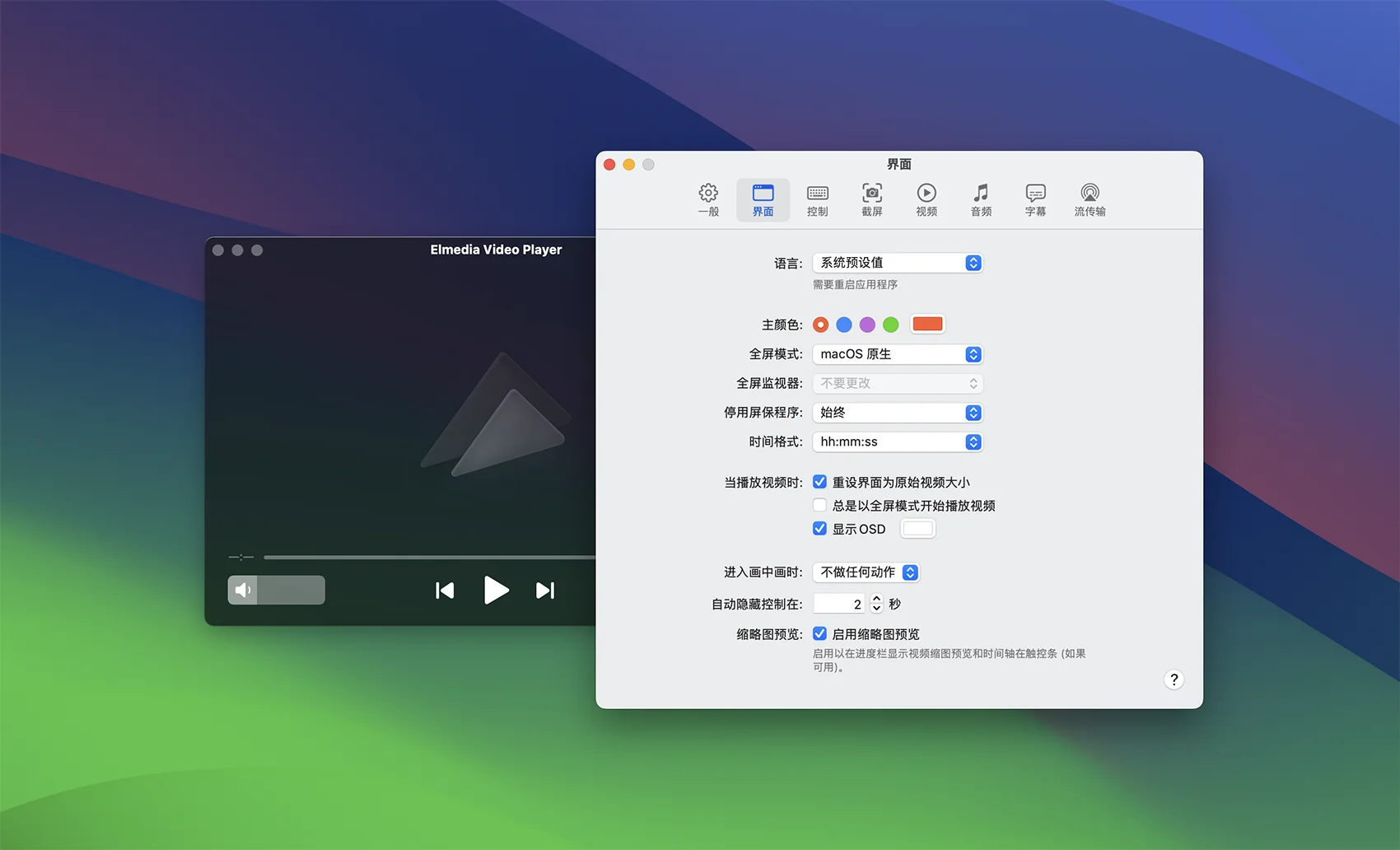Open the custom orange color well
Viewport: 1400px width, 850px height.
click(x=927, y=324)
